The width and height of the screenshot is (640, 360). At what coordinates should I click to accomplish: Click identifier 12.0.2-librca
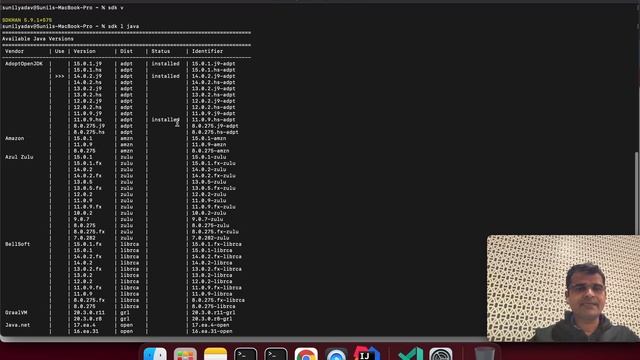212,282
